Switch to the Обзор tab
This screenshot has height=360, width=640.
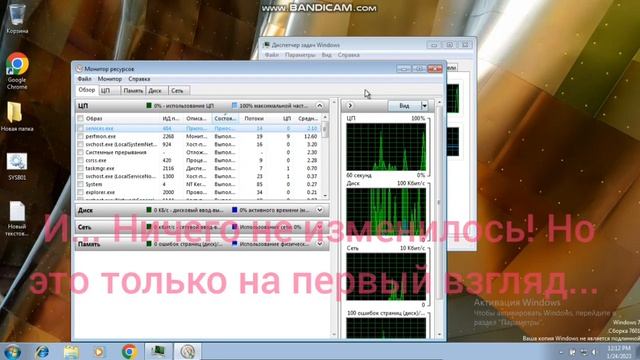[87, 90]
